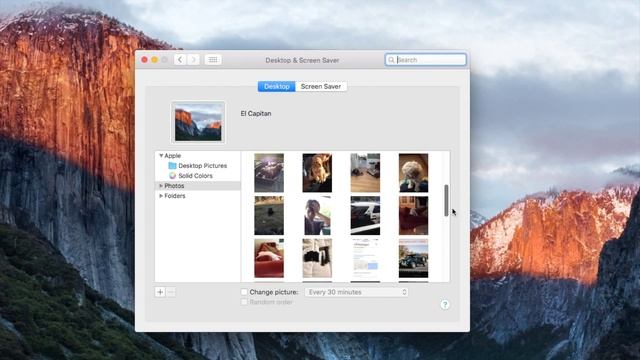Select the Photos row in sidebar
The image size is (640, 360).
(x=198, y=186)
